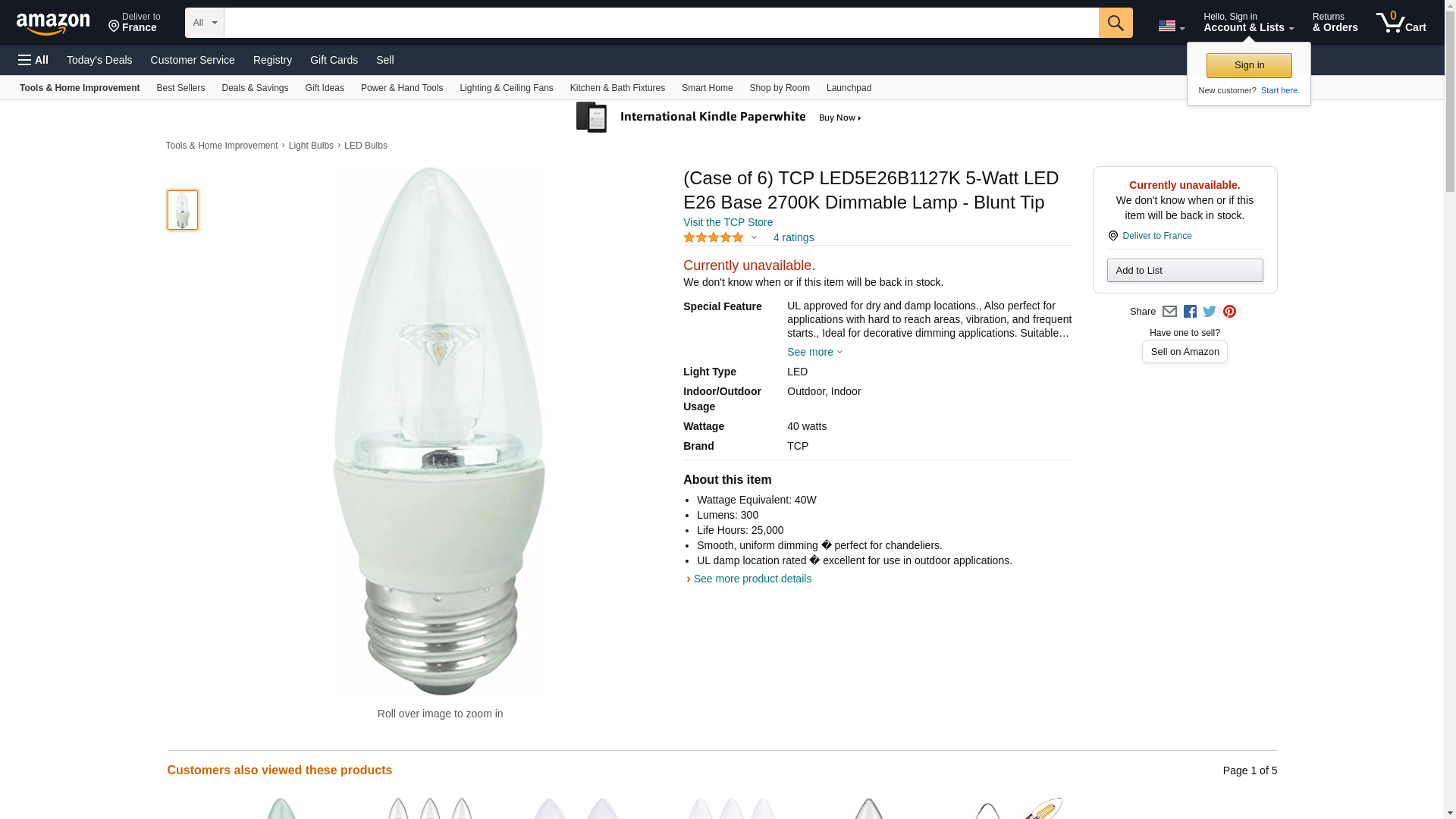
Task: Open the All hamburger menu
Action: (33, 60)
